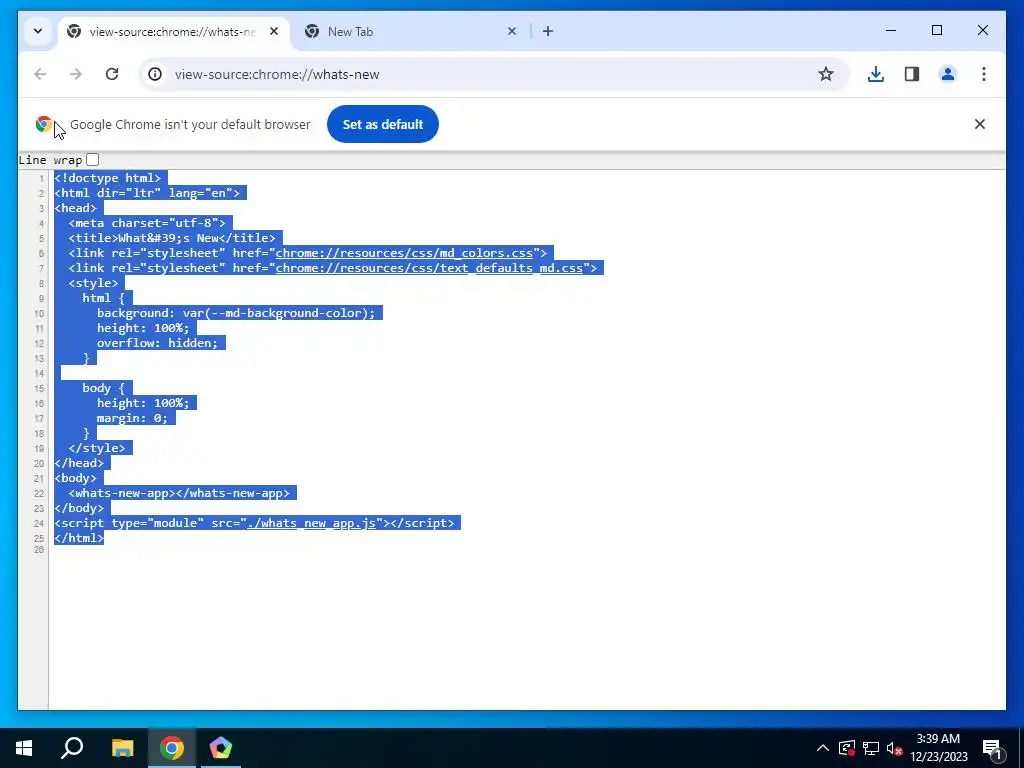Open the notification center icon

click(x=992, y=748)
